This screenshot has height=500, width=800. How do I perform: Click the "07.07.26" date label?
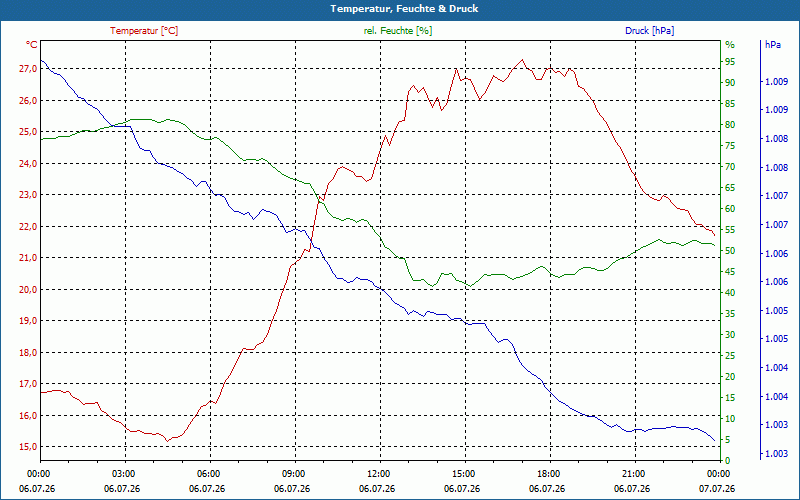(717, 489)
